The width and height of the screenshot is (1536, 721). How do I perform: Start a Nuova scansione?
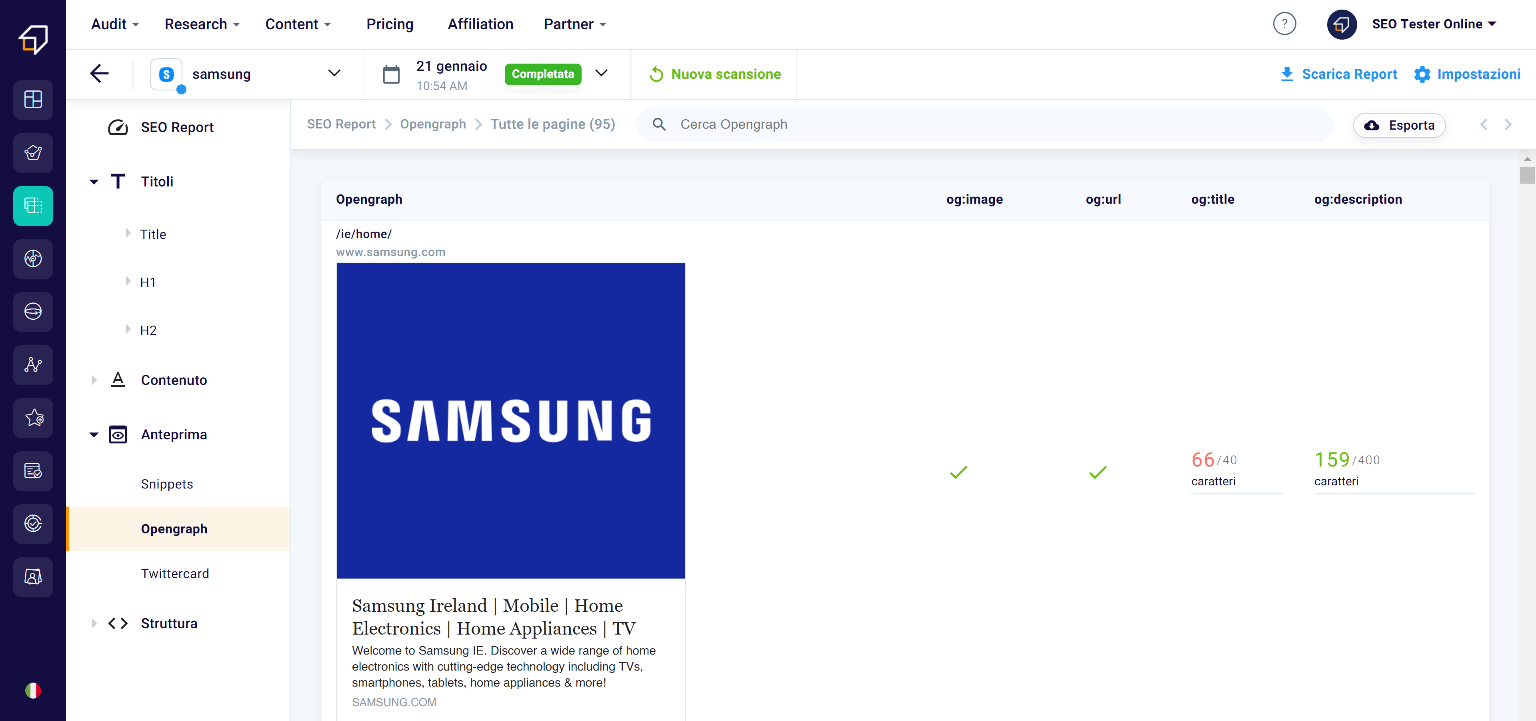click(714, 74)
